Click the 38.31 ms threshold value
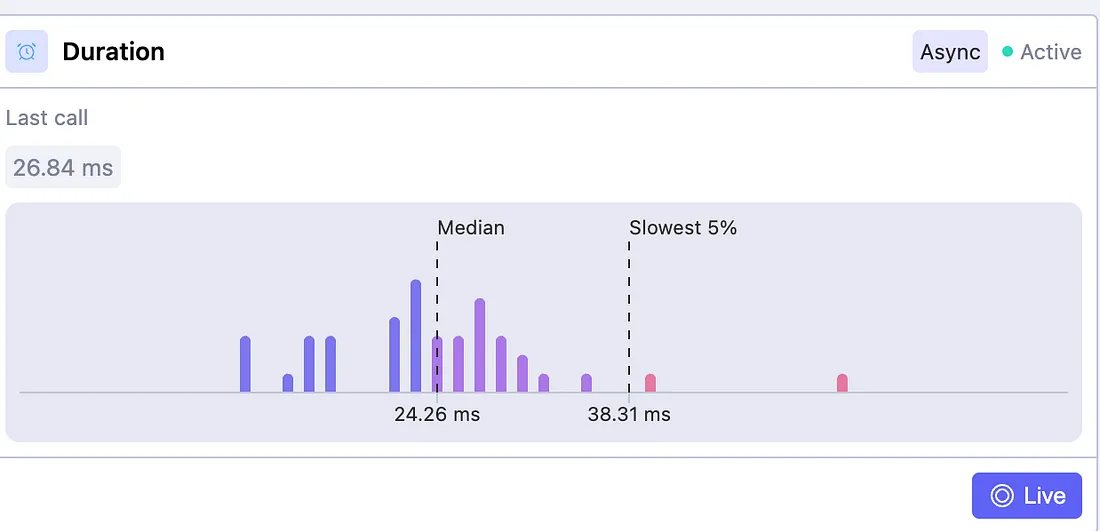Image resolution: width=1100 pixels, height=531 pixels. (629, 414)
